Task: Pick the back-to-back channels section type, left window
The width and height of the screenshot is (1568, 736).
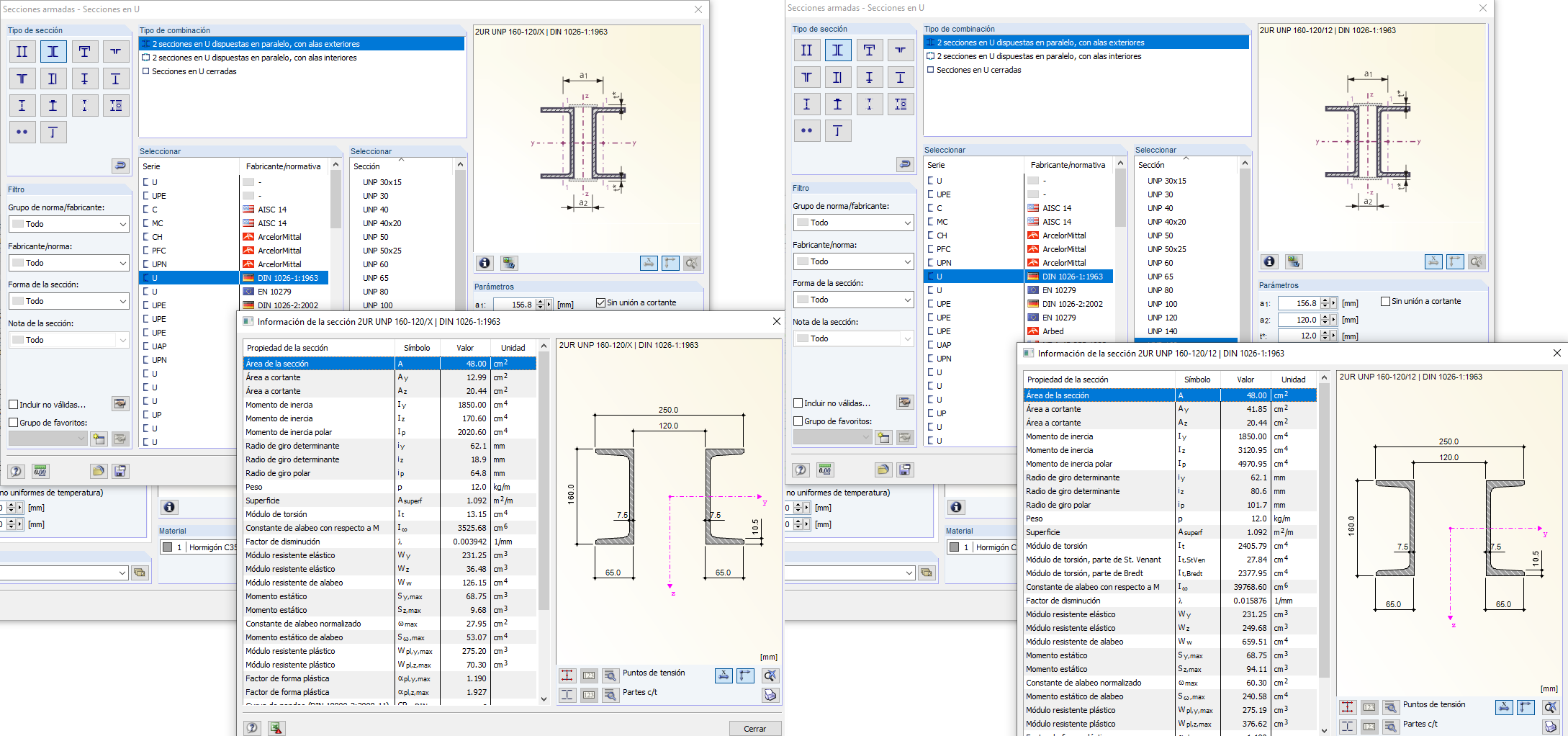Action: pos(53,52)
